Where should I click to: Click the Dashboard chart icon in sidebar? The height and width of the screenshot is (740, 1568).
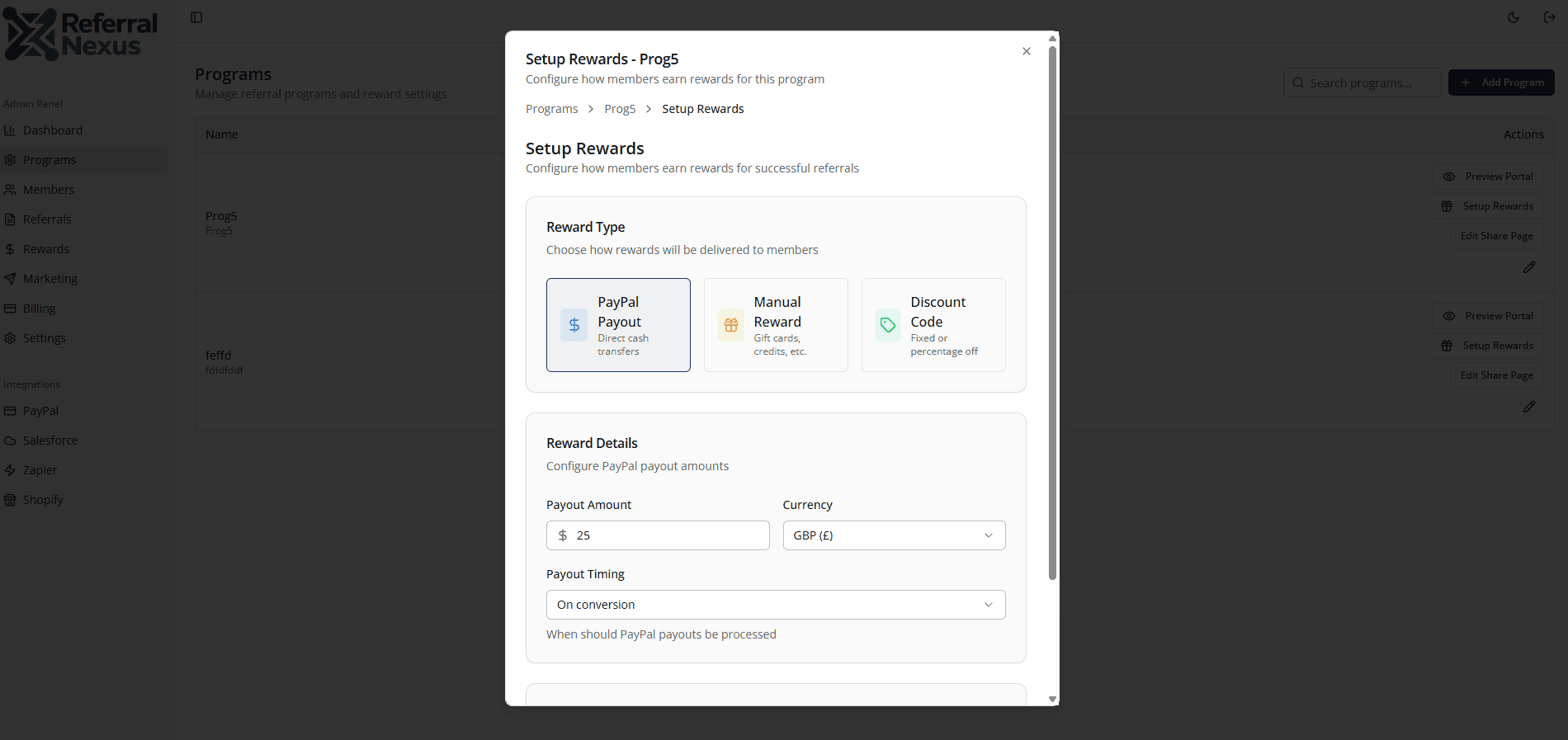click(10, 130)
